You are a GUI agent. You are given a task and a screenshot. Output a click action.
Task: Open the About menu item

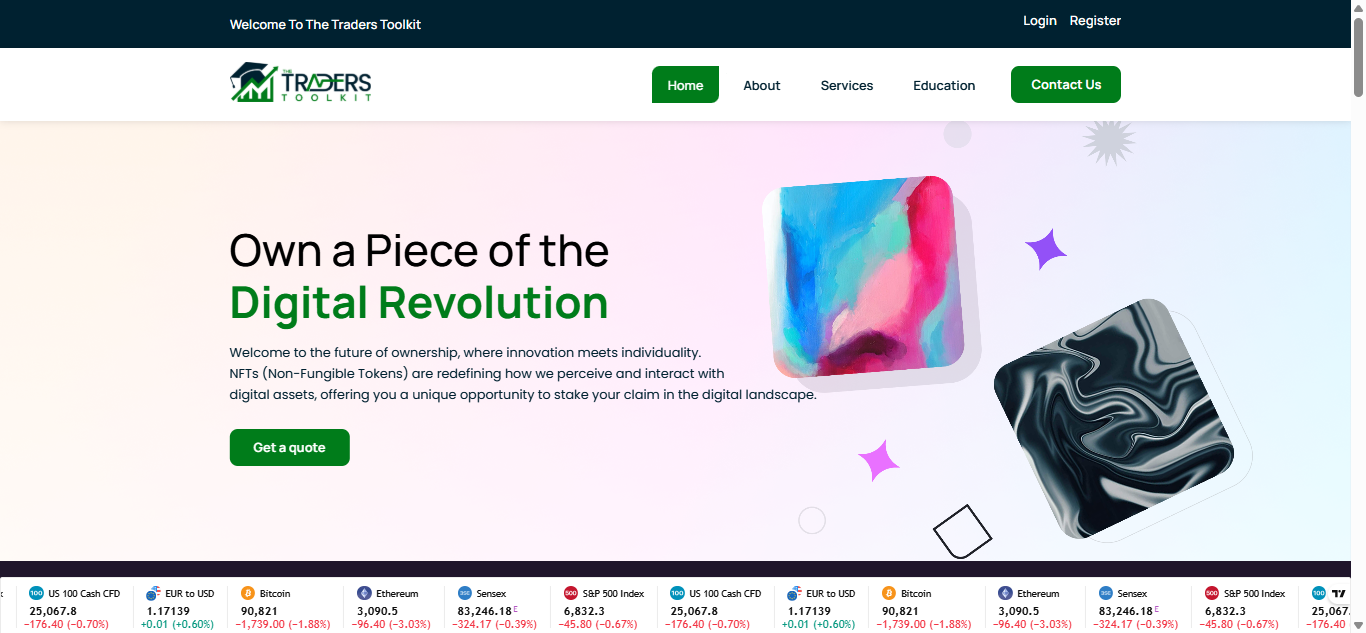click(762, 85)
